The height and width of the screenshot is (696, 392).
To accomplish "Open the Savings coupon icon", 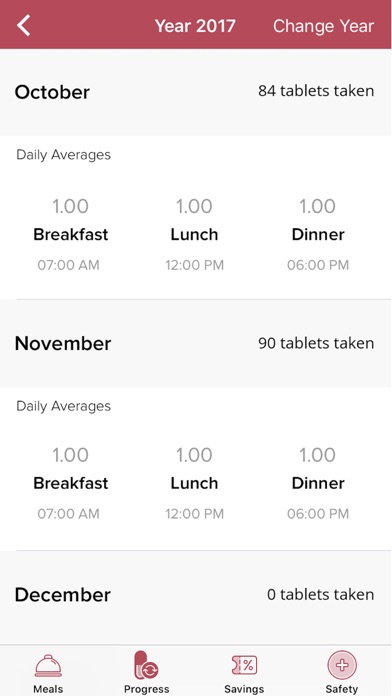I will (x=244, y=665).
